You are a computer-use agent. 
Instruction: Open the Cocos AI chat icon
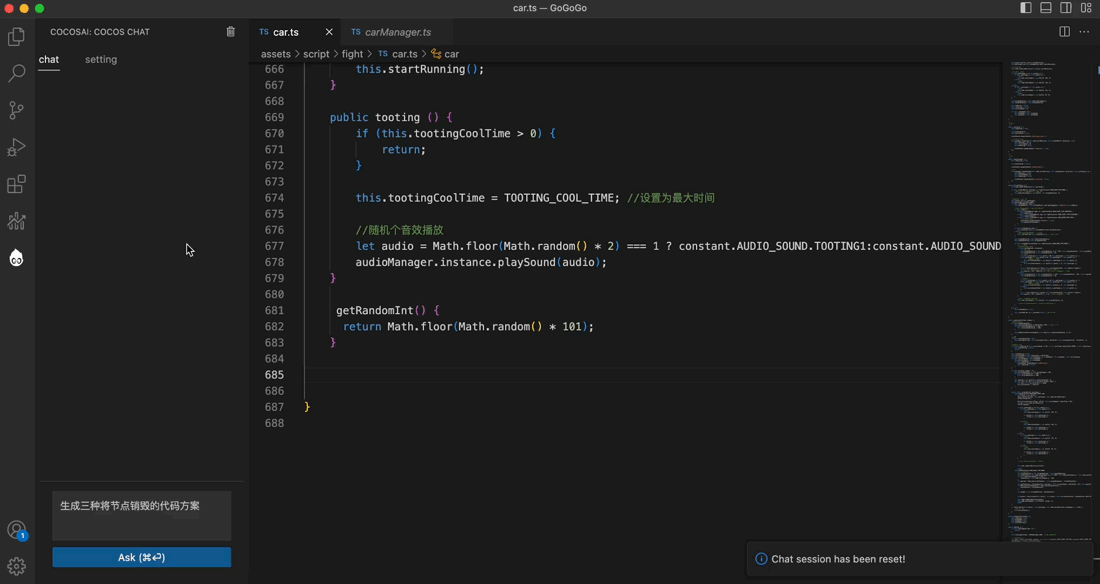[x=16, y=258]
